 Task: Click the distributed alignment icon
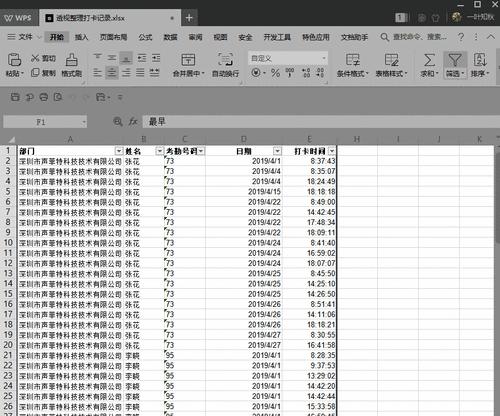(x=154, y=72)
